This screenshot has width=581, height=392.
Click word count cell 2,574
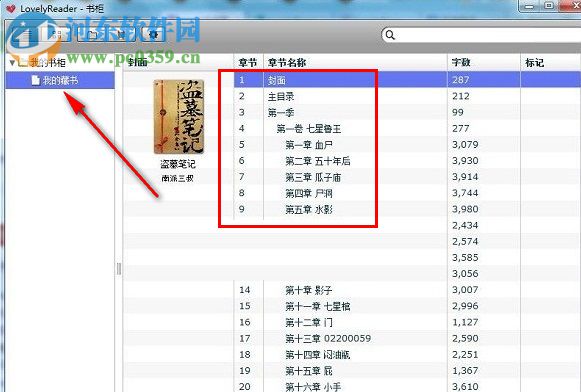(x=465, y=242)
